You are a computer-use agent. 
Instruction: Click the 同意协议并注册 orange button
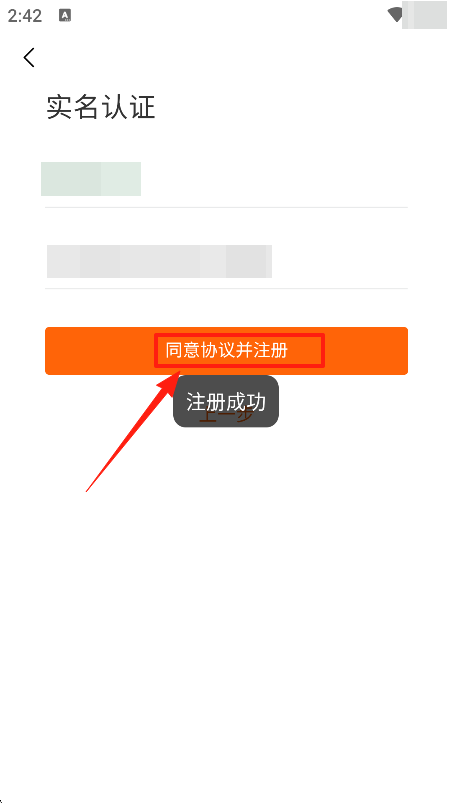coord(226,351)
